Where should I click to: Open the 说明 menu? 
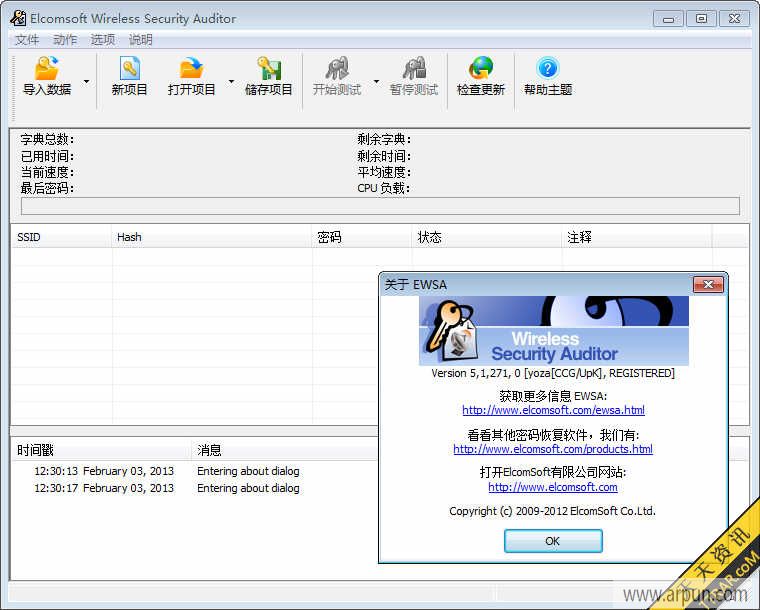(x=141, y=40)
